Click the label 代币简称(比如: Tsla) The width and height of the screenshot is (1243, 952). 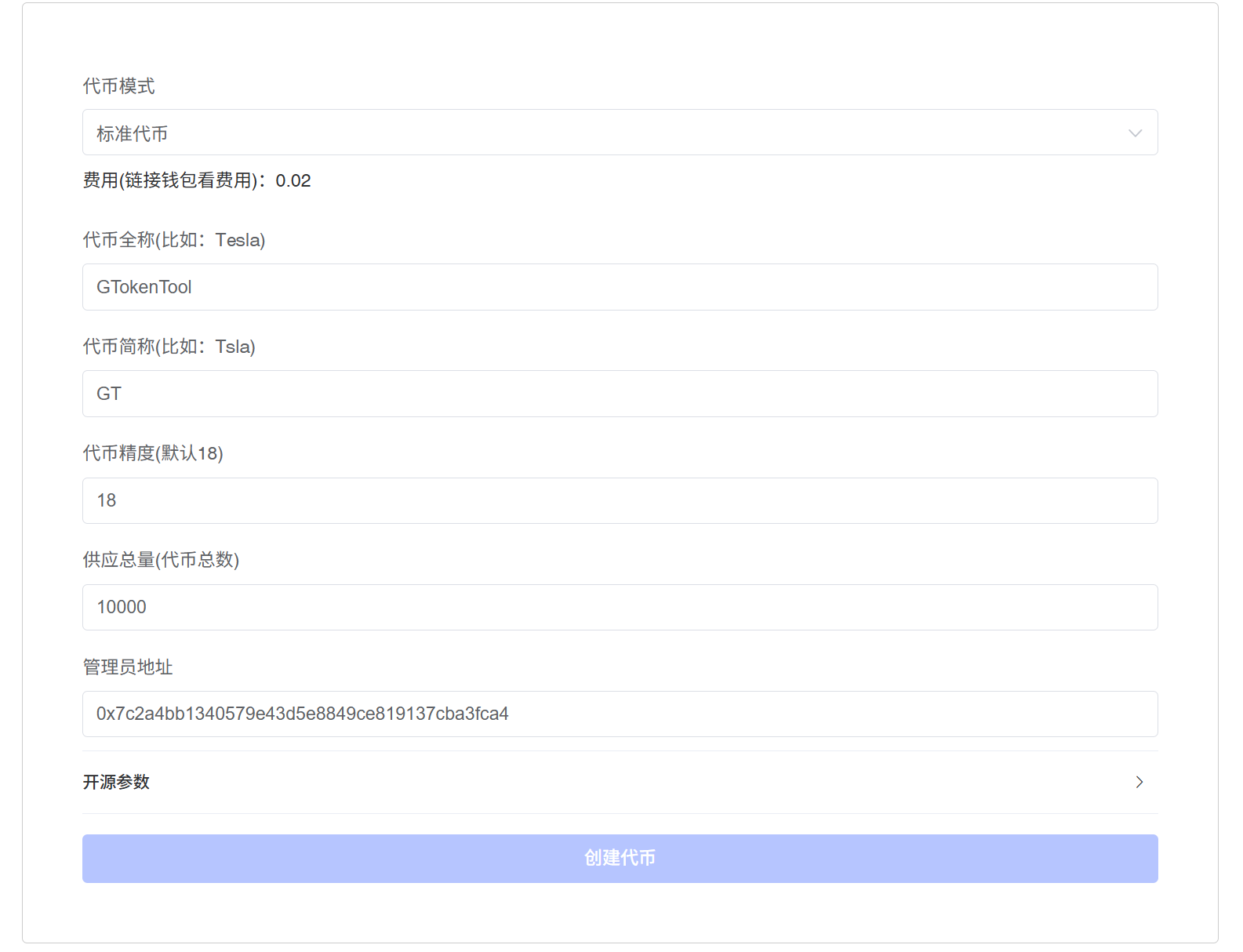[169, 347]
